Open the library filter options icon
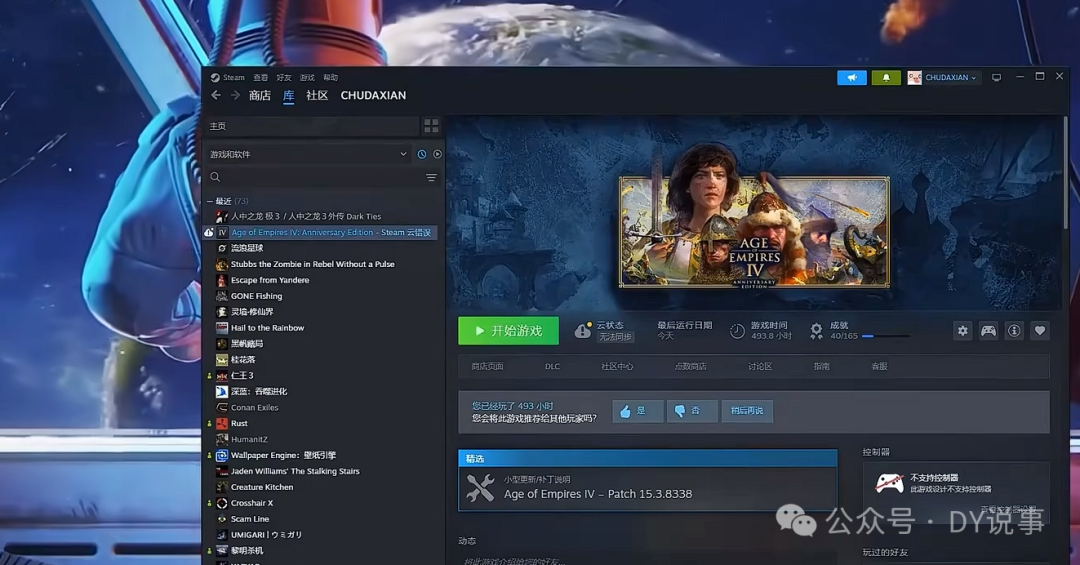 click(431, 178)
